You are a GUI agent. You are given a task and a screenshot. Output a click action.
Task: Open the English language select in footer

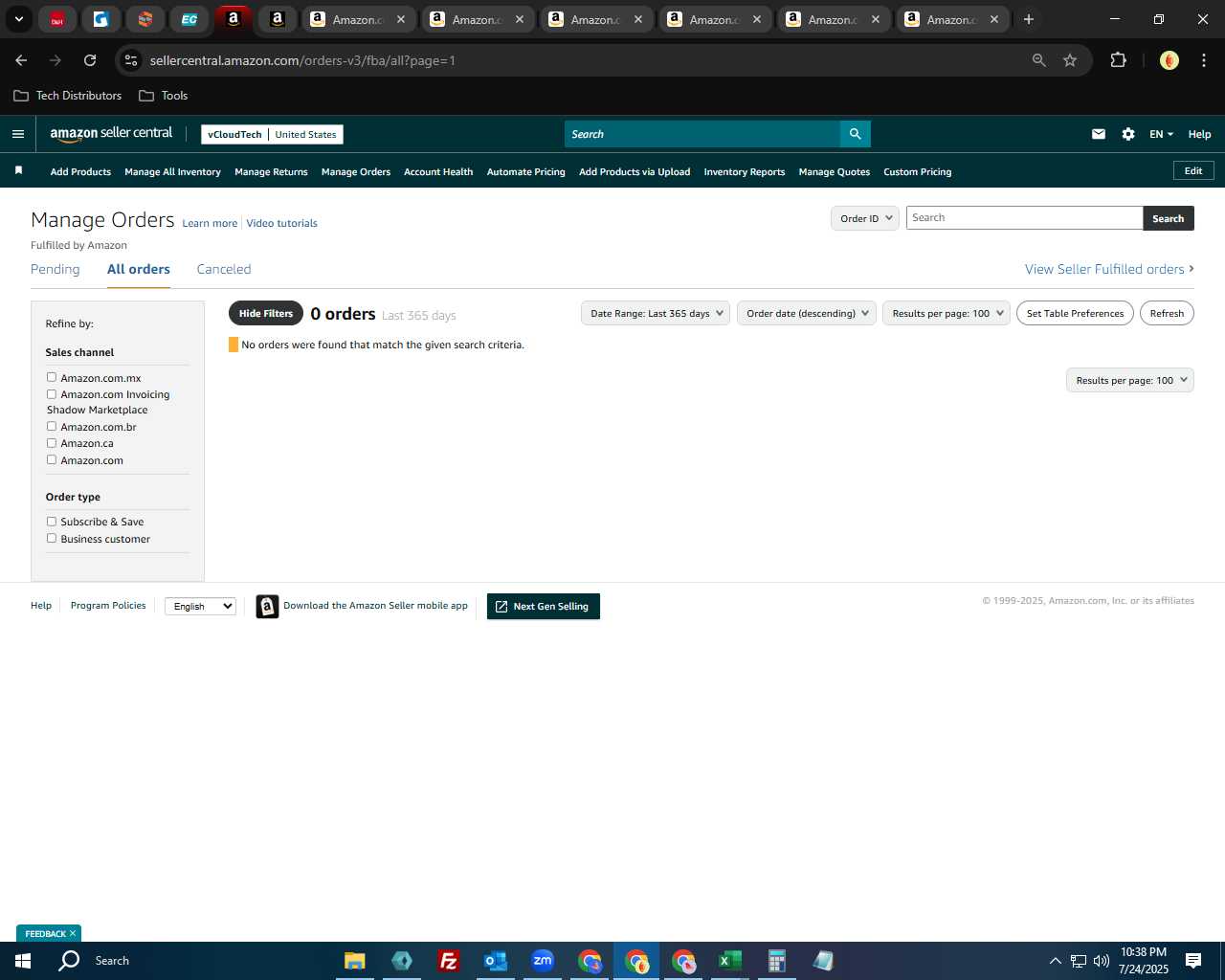click(200, 606)
